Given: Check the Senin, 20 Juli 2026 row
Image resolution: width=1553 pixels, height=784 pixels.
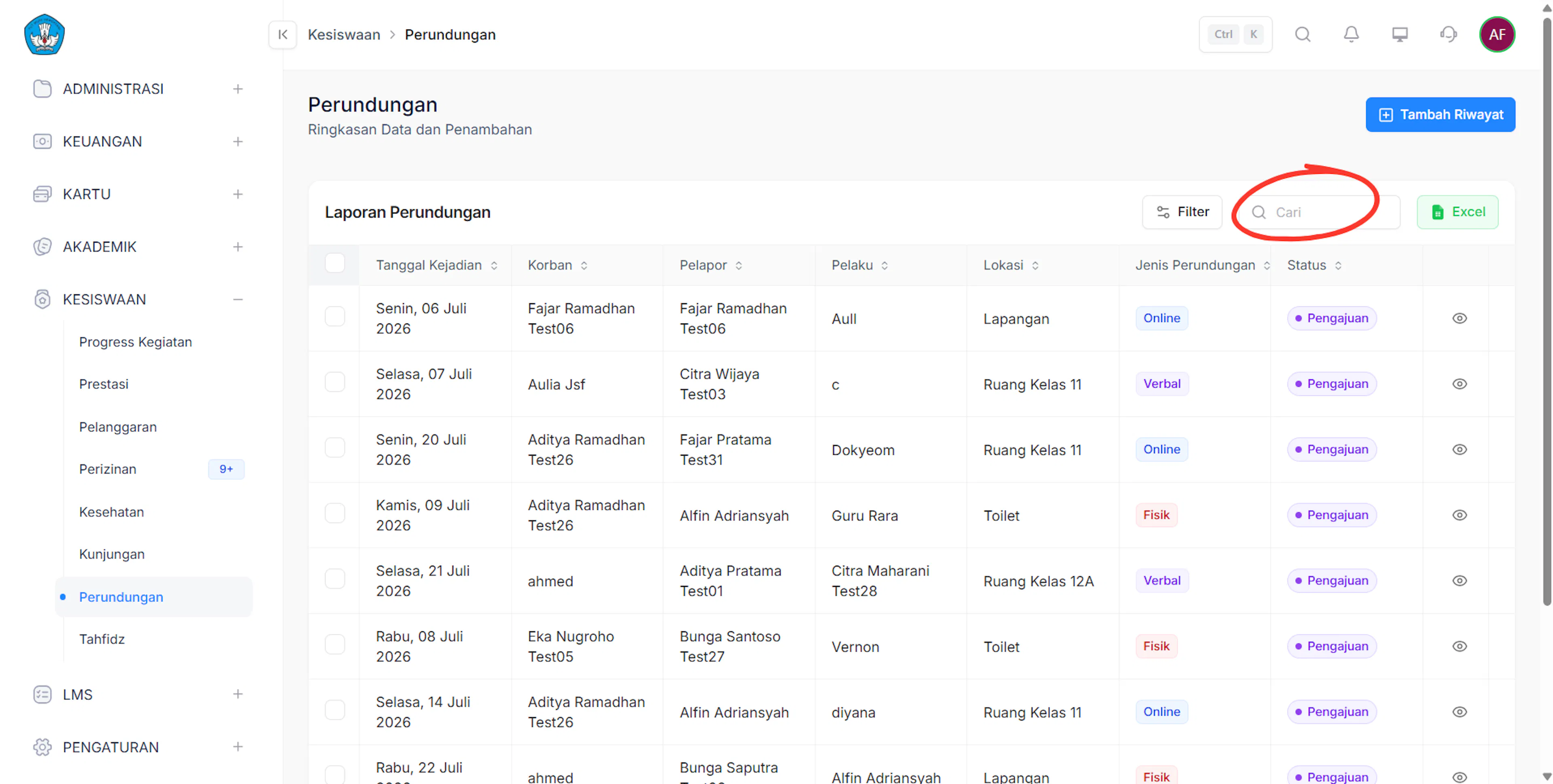Looking at the screenshot, I should coord(334,448).
